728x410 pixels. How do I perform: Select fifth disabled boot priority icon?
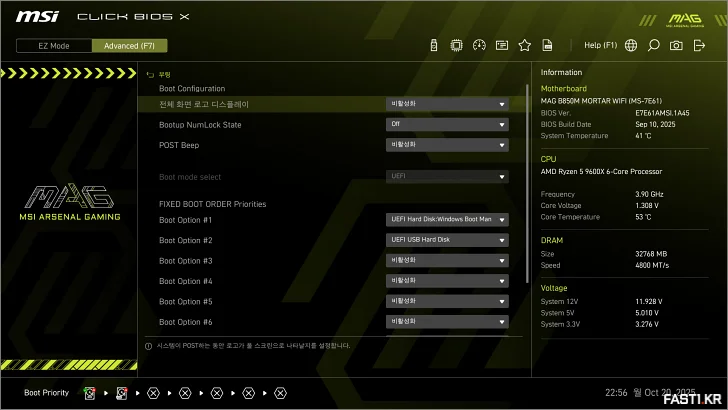[x=217, y=393]
